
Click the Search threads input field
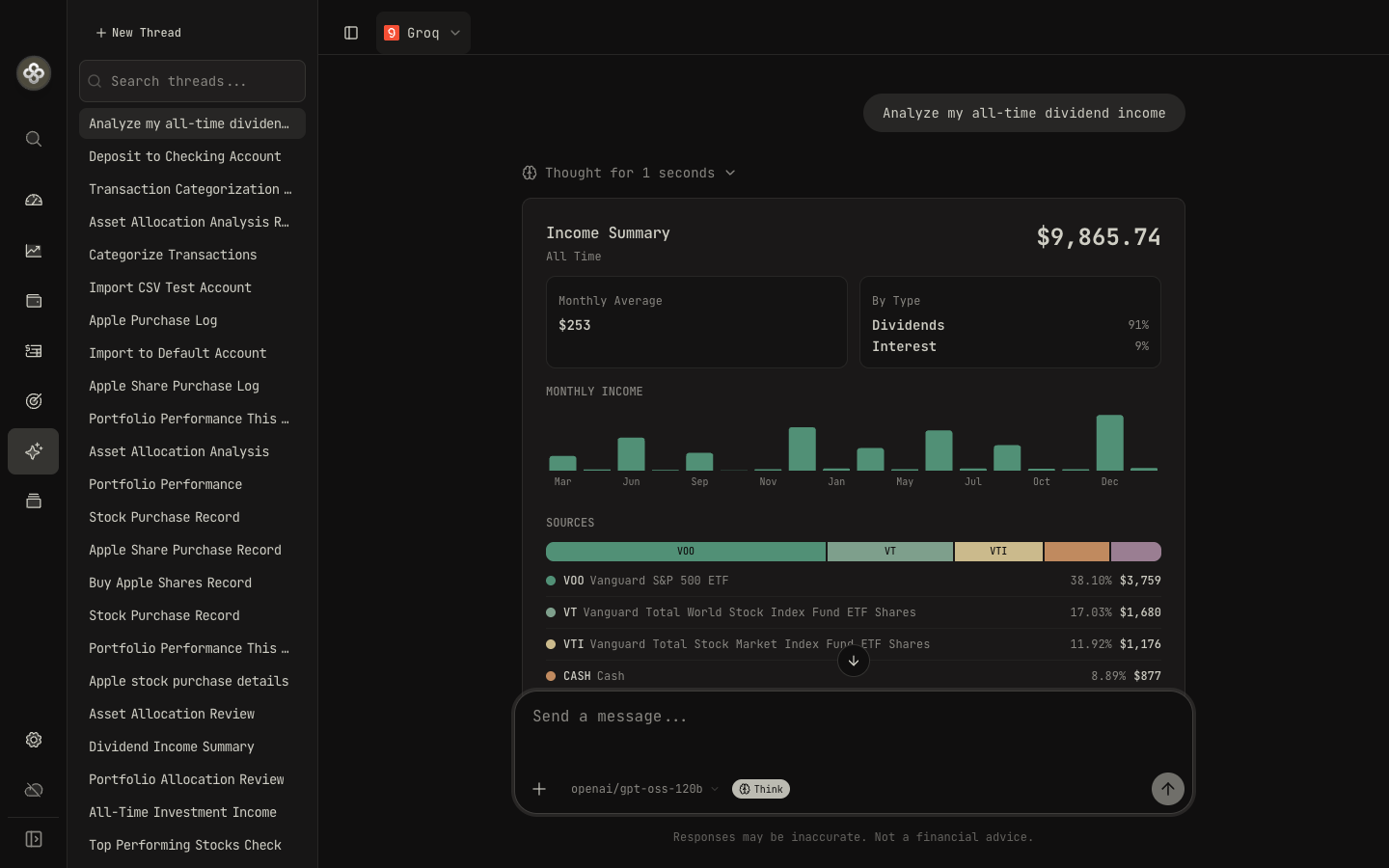[x=192, y=81]
